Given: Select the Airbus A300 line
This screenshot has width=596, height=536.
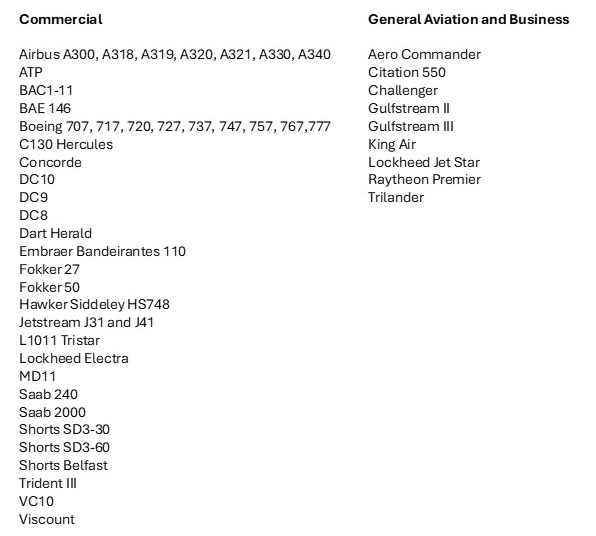Looking at the screenshot, I should (175, 55).
